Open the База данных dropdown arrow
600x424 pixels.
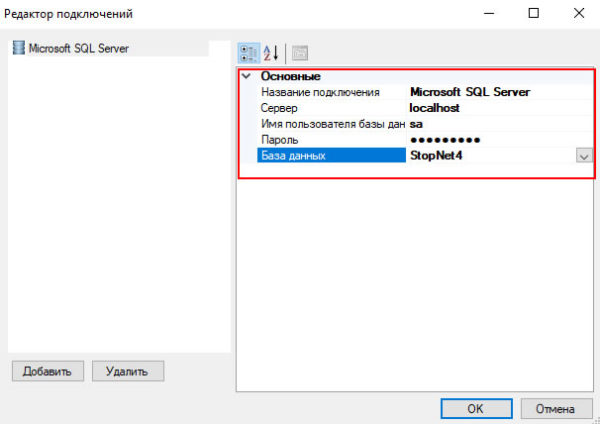click(x=584, y=156)
